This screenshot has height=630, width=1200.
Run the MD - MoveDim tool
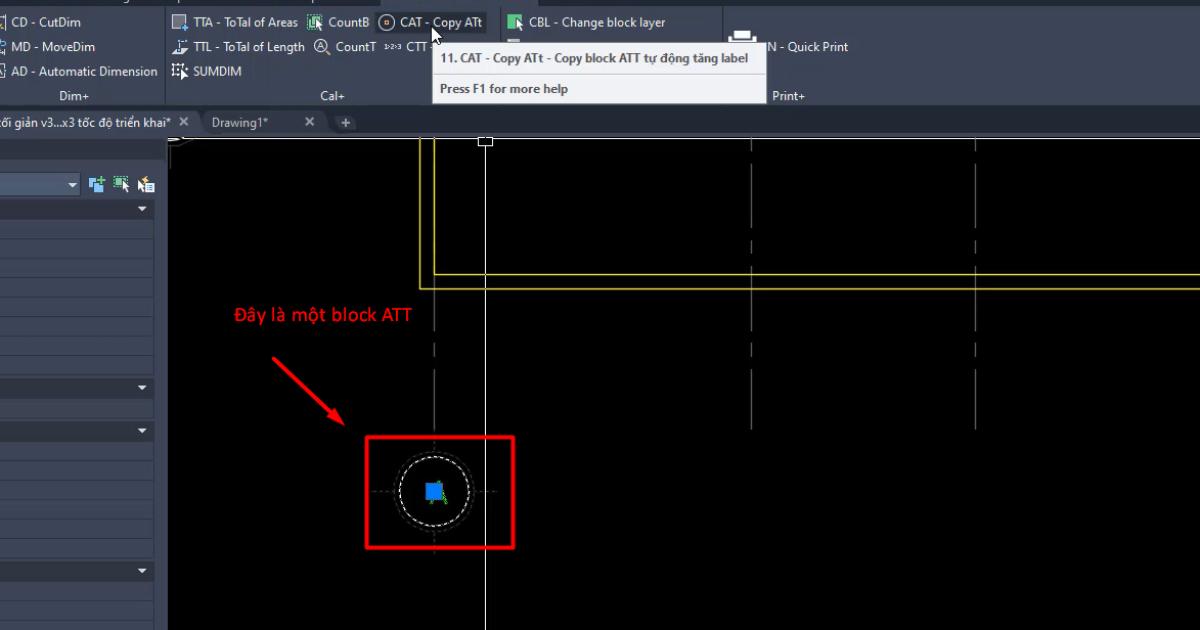click(x=48, y=47)
